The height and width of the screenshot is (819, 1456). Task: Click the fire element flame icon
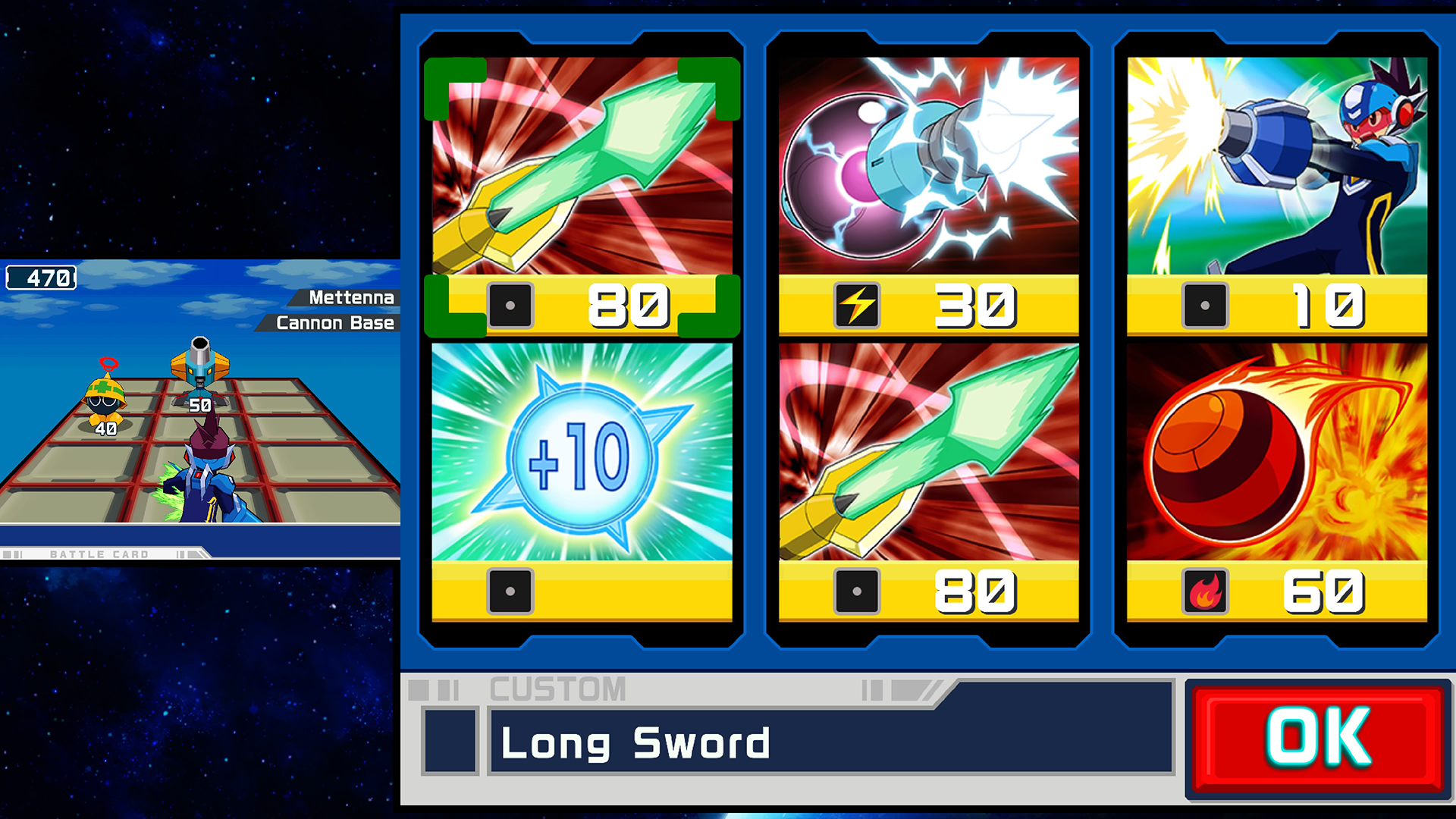pos(1205,591)
